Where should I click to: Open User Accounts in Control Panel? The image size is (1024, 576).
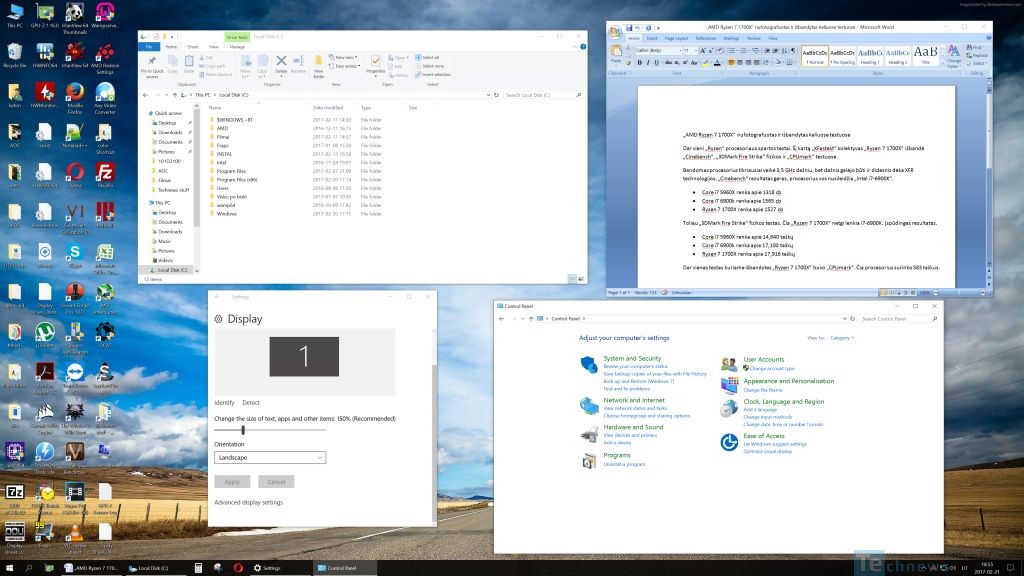tap(763, 359)
